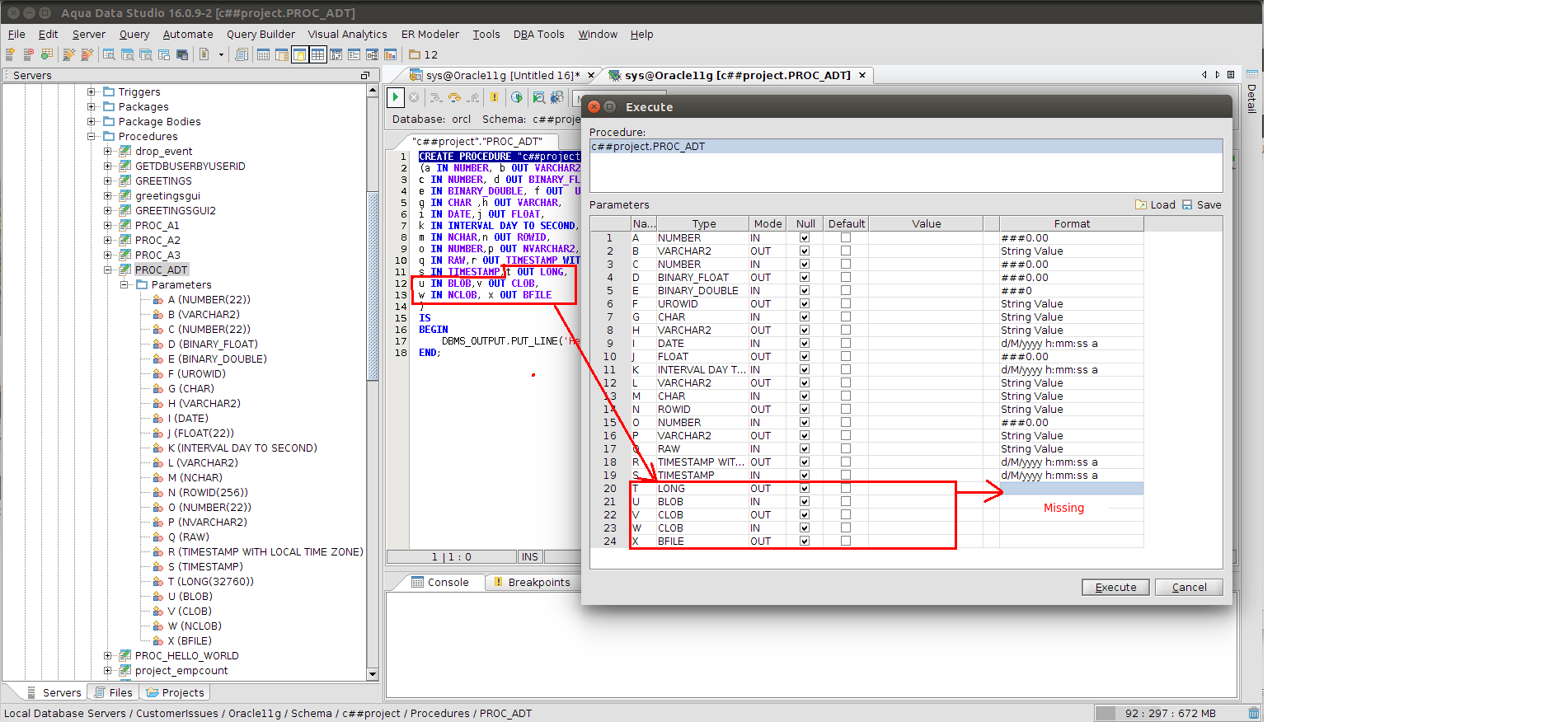Switch to the Files tab at bottom left
The image size is (1568, 722).
113,692
